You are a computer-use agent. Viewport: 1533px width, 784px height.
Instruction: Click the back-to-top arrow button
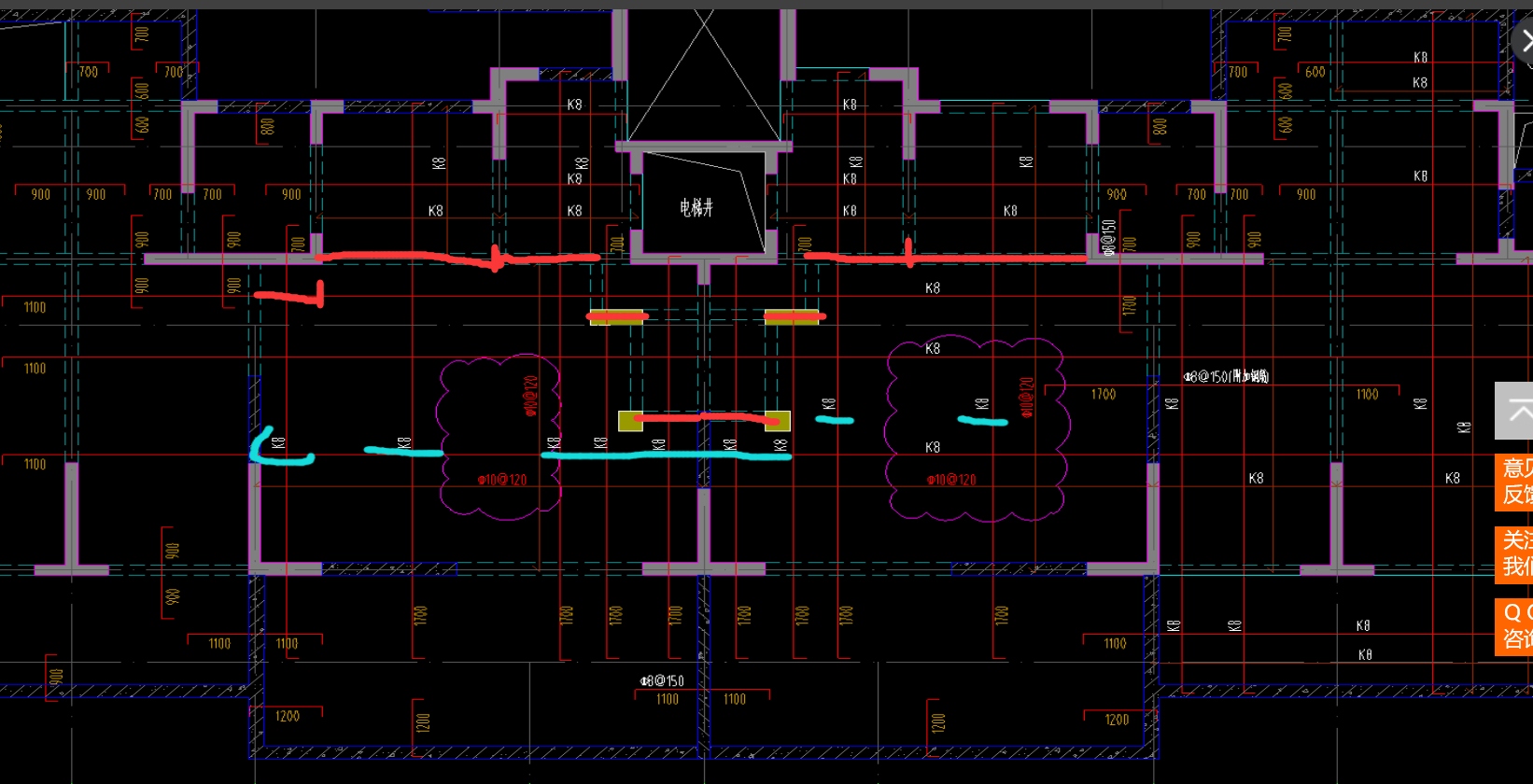click(x=1514, y=411)
